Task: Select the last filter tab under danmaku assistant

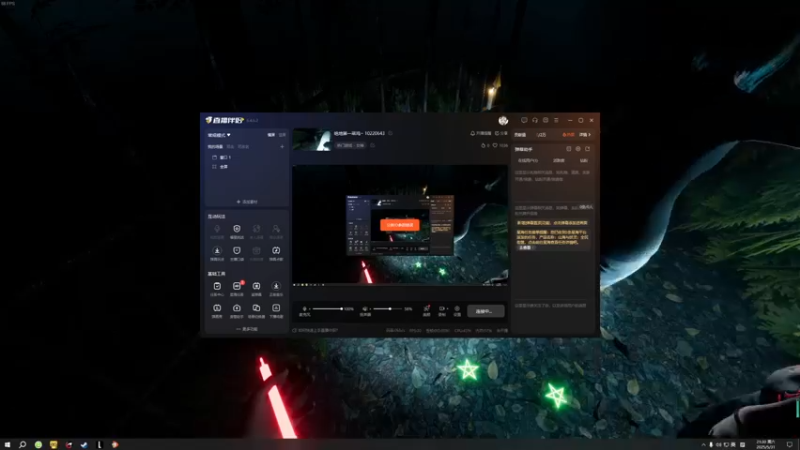Action: click(x=584, y=161)
